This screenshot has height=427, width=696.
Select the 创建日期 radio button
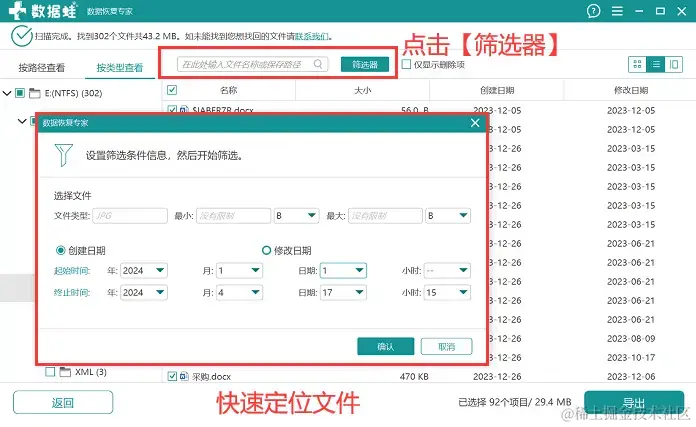point(60,250)
